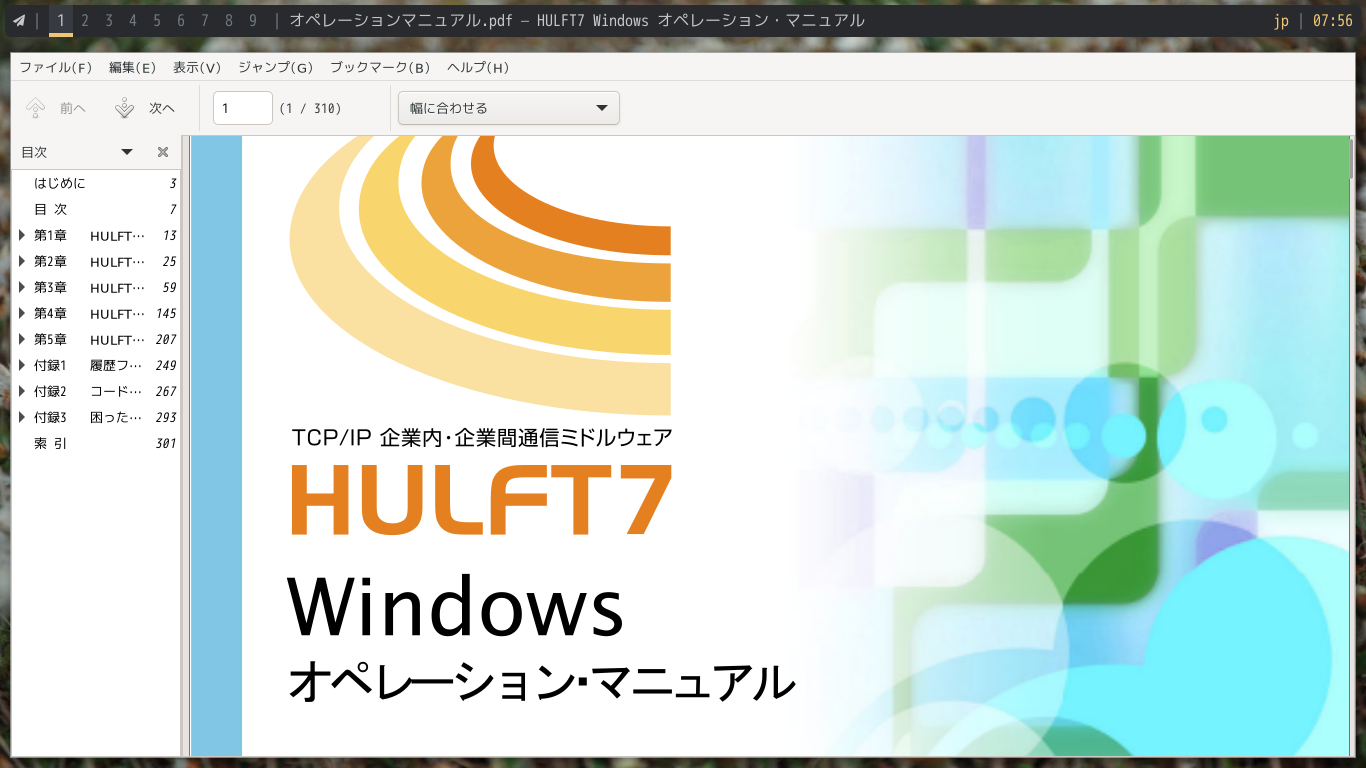Switch to workspace 4 in the top bar
Image resolution: width=1366 pixels, height=768 pixels.
click(133, 20)
